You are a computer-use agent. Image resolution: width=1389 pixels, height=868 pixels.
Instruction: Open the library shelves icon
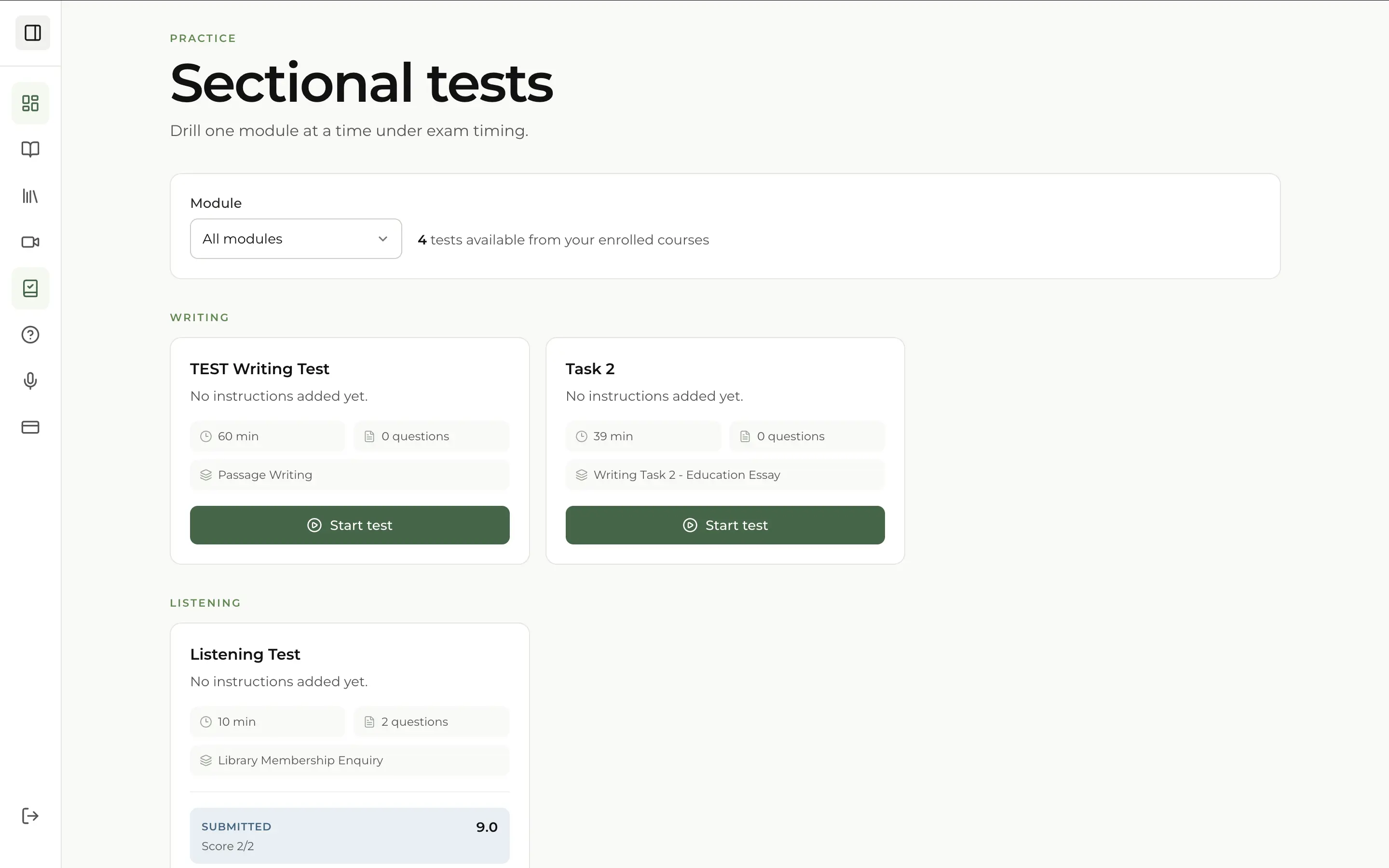point(30,196)
